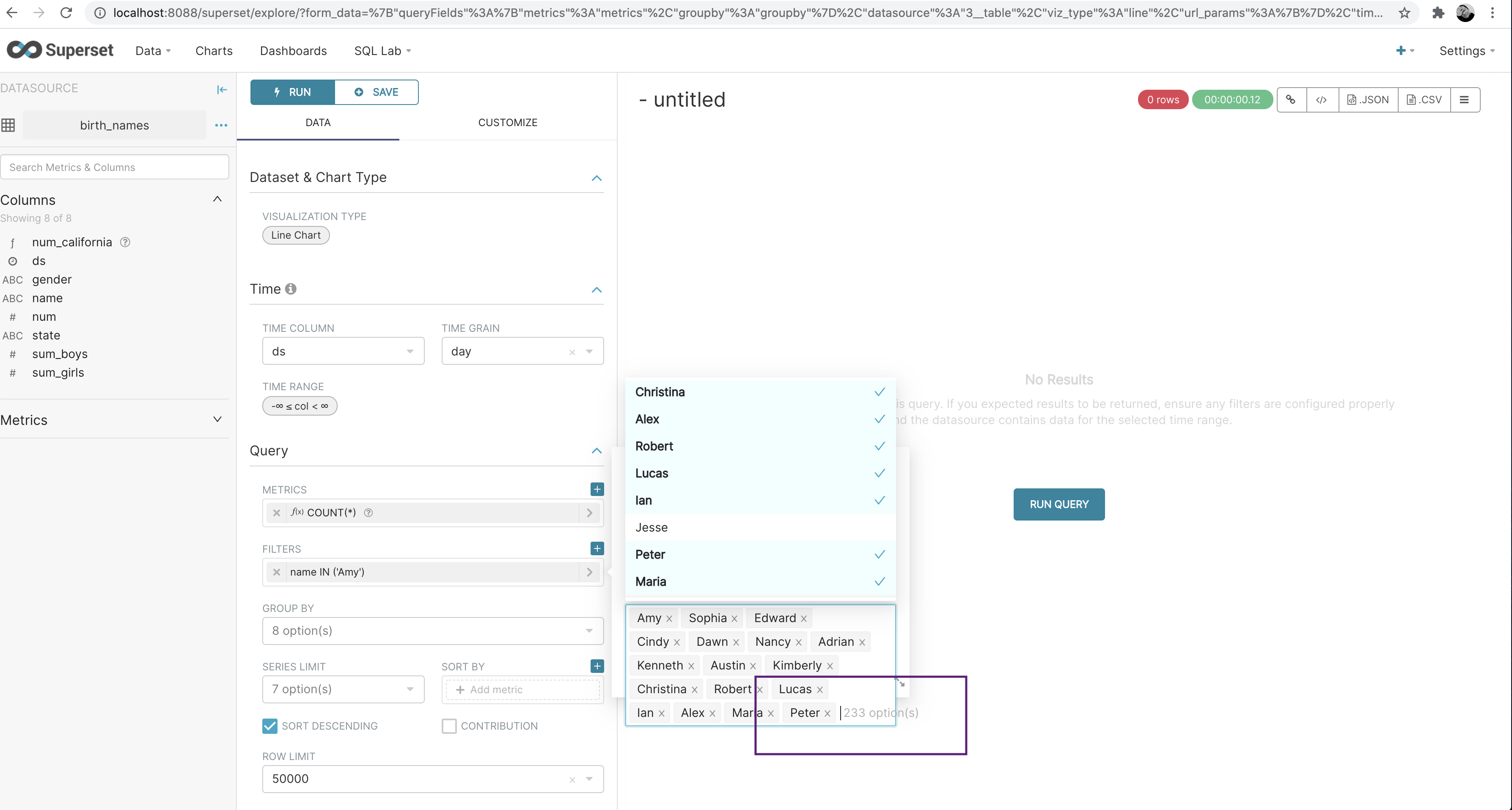
Task: Open the birth_names ellipsis options
Action: pos(221,125)
